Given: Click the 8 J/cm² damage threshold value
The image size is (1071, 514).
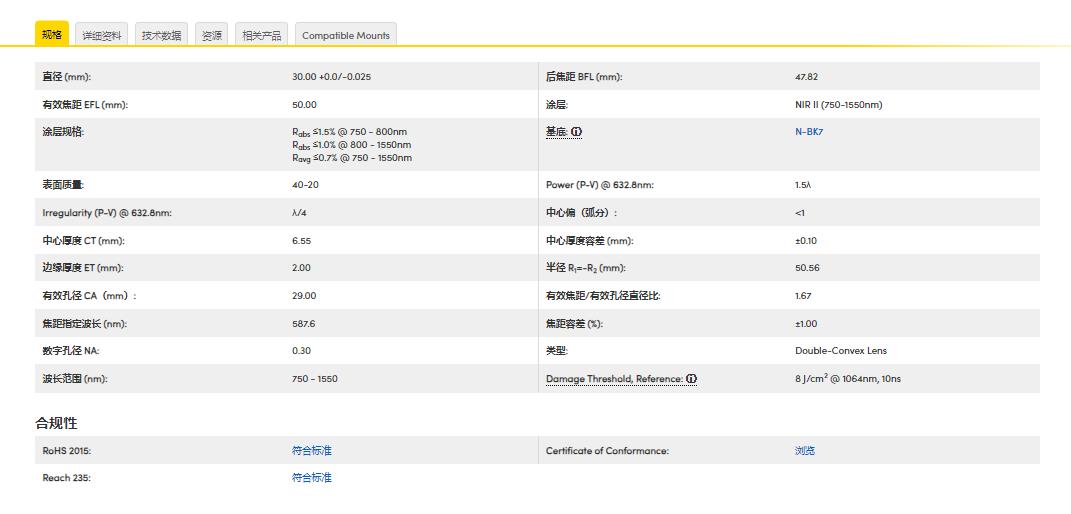Looking at the screenshot, I should click(x=847, y=379).
